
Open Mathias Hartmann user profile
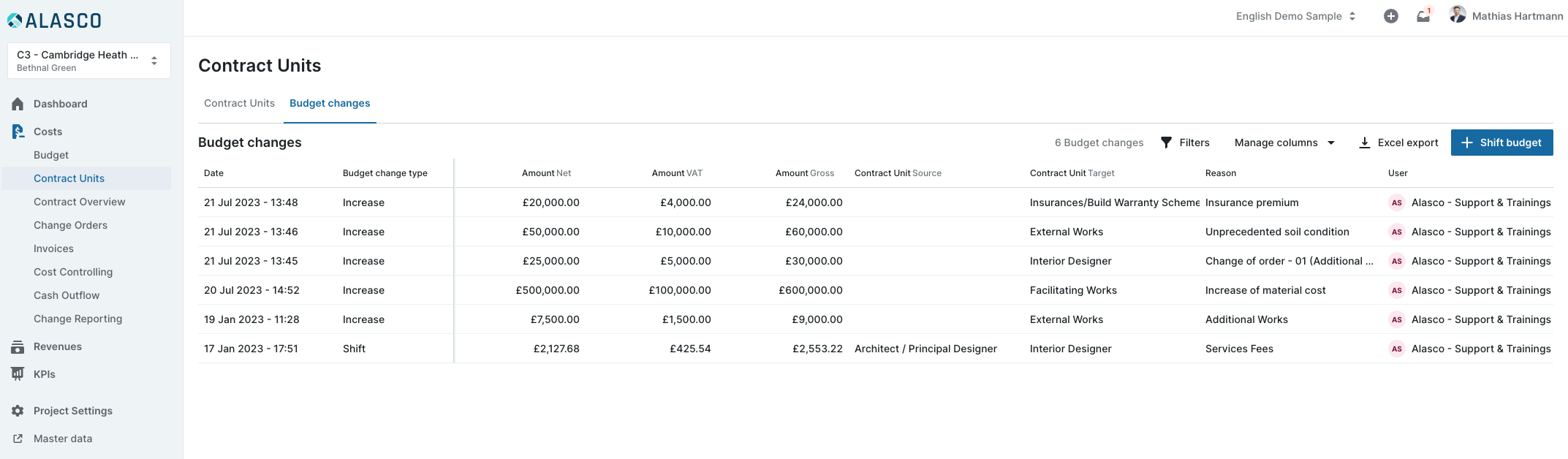click(x=1507, y=16)
